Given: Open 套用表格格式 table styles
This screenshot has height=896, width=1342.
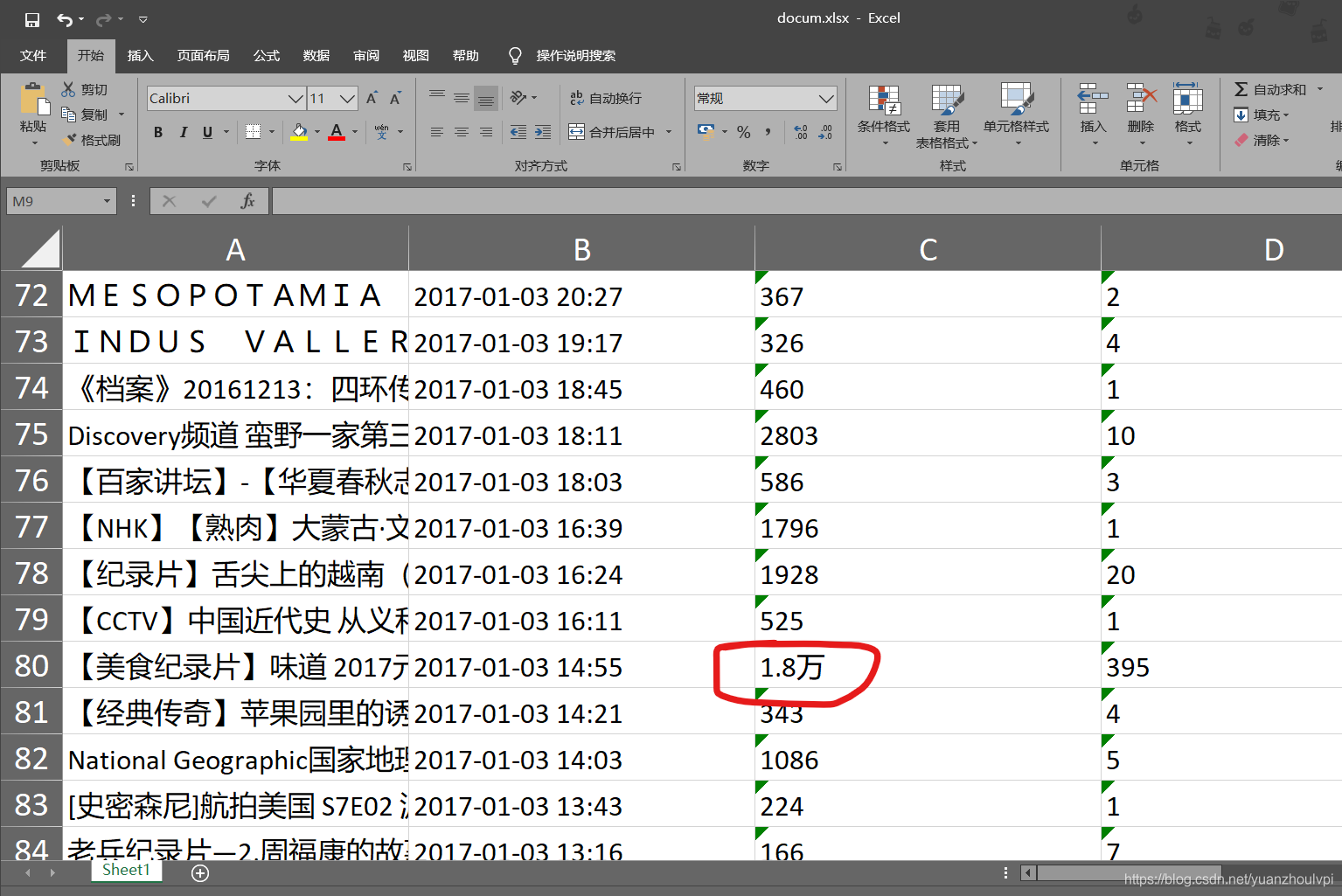Looking at the screenshot, I should tap(947, 115).
